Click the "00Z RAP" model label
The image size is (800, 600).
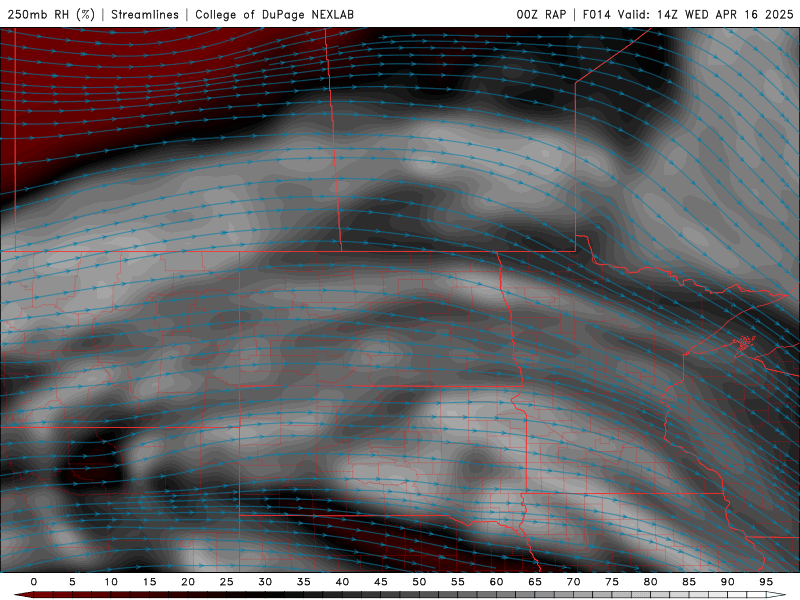[541, 14]
